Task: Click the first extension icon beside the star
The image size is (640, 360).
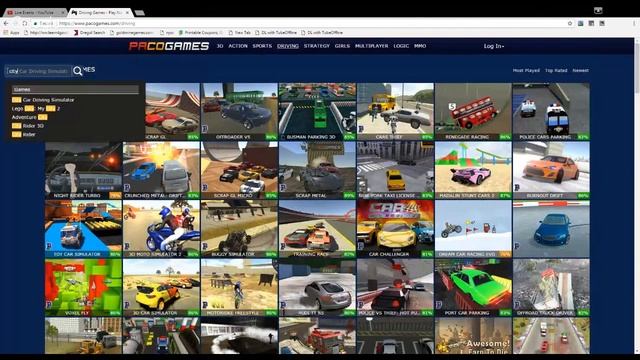Action: pos(580,23)
